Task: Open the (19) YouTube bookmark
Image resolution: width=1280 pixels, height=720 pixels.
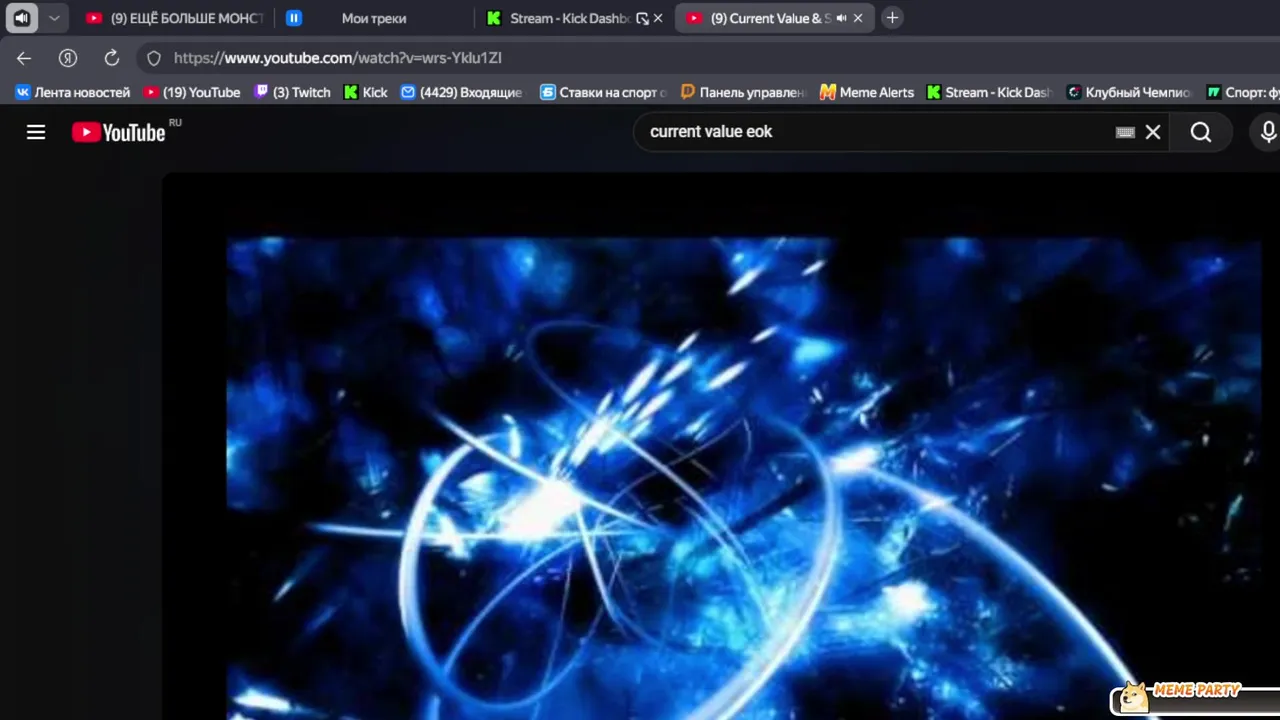Action: (x=192, y=92)
